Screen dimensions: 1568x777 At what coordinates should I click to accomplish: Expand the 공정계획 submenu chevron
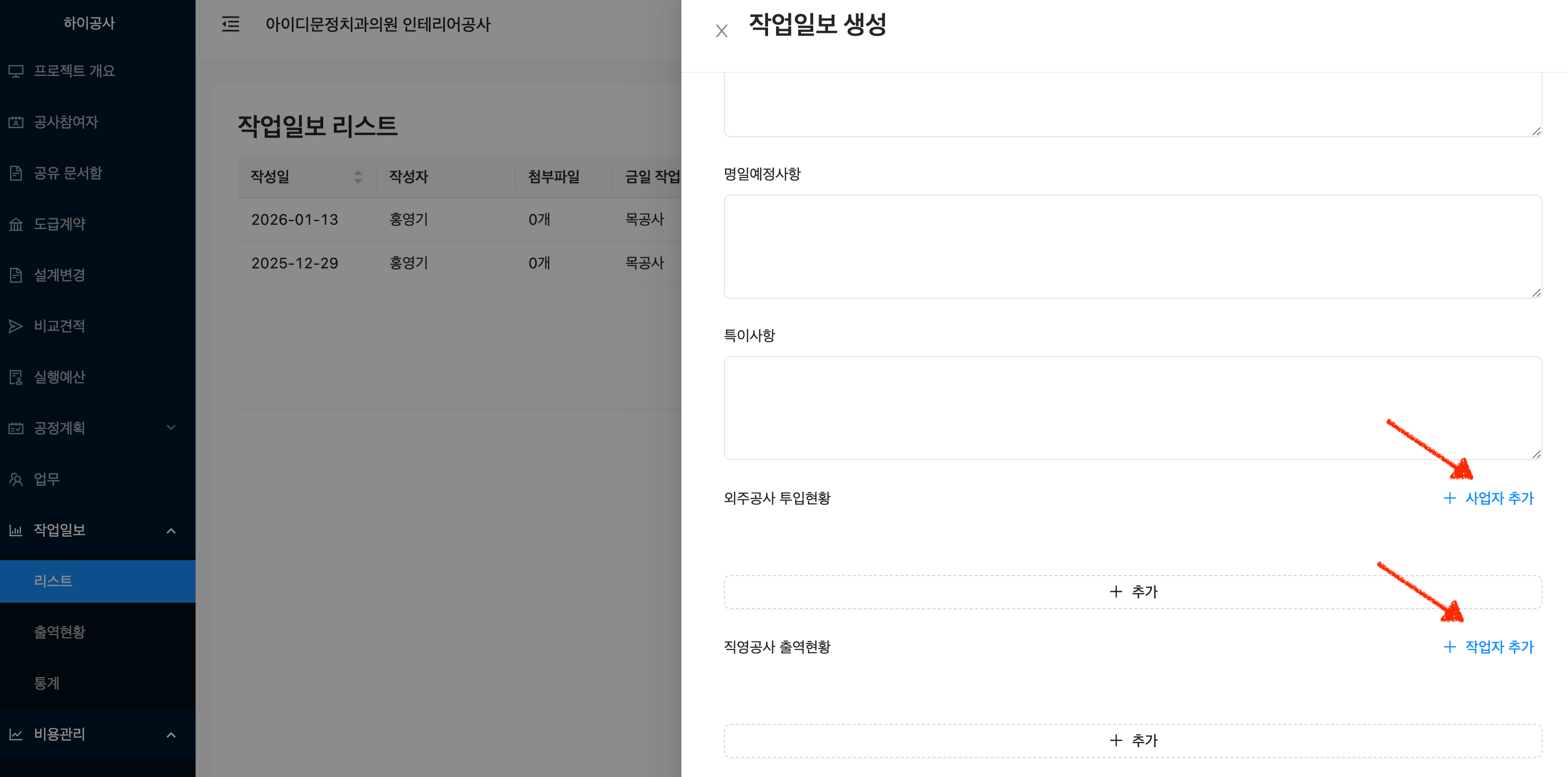[171, 428]
